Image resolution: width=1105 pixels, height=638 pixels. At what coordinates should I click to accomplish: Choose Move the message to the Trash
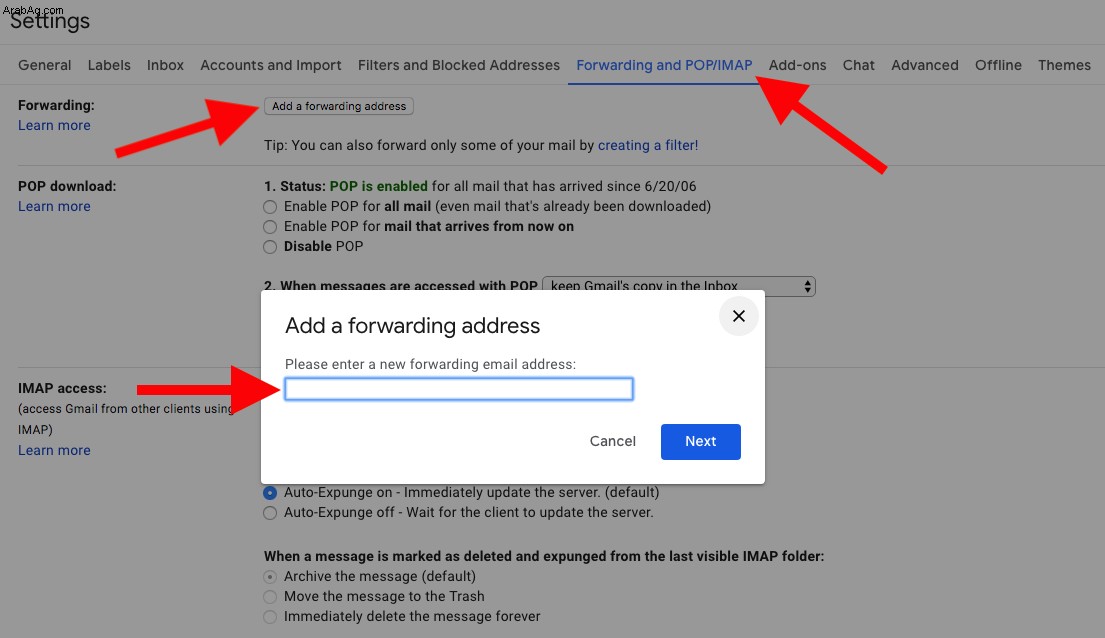(x=270, y=597)
